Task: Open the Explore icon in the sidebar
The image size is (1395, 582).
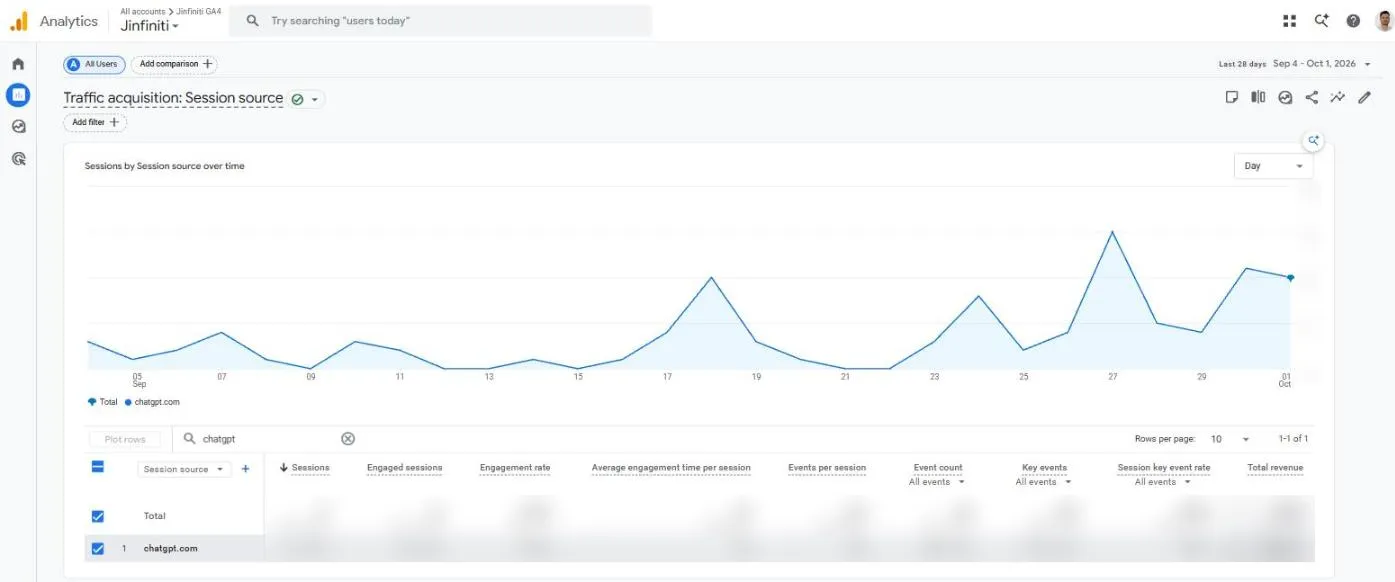Action: coord(18,127)
